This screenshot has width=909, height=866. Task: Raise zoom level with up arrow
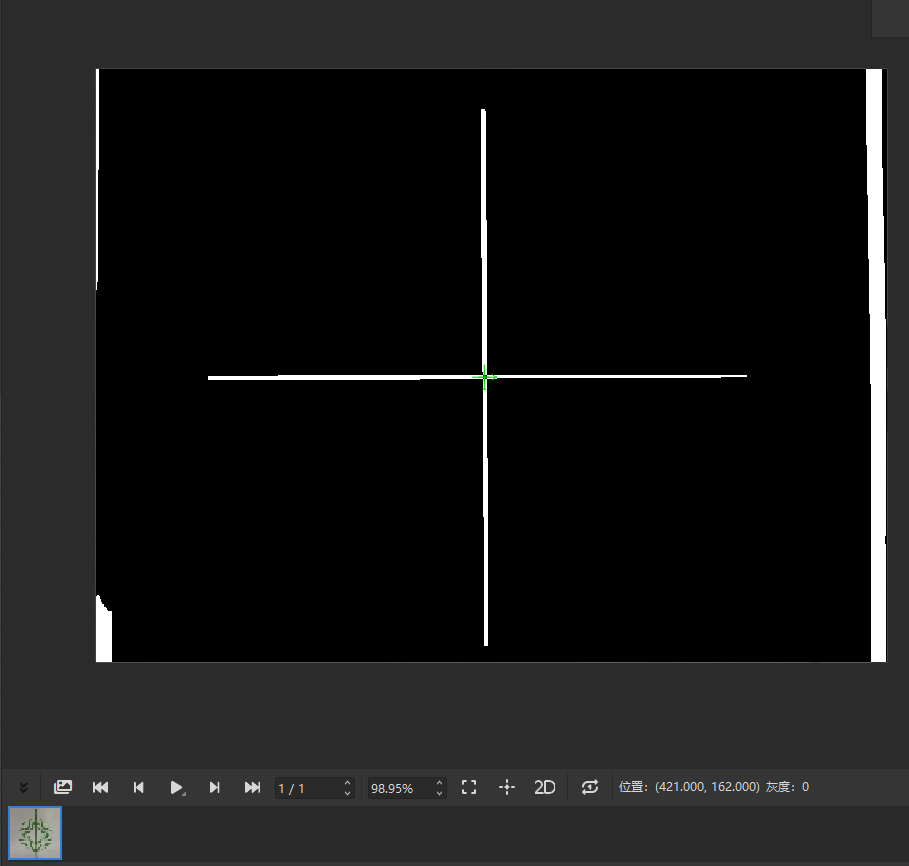click(x=439, y=783)
